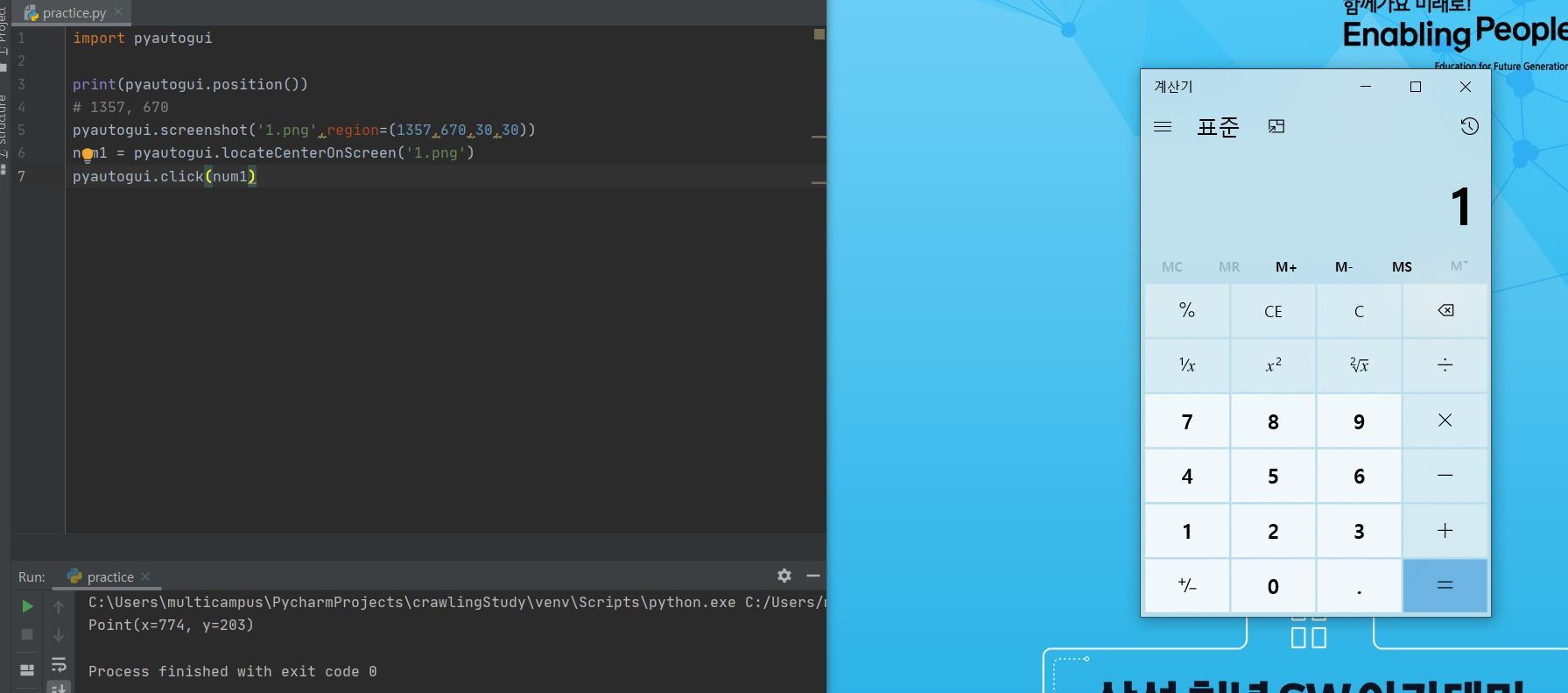Screen dimensions: 1568x693
Task: Restore the Run panel layout
Action: point(27,669)
